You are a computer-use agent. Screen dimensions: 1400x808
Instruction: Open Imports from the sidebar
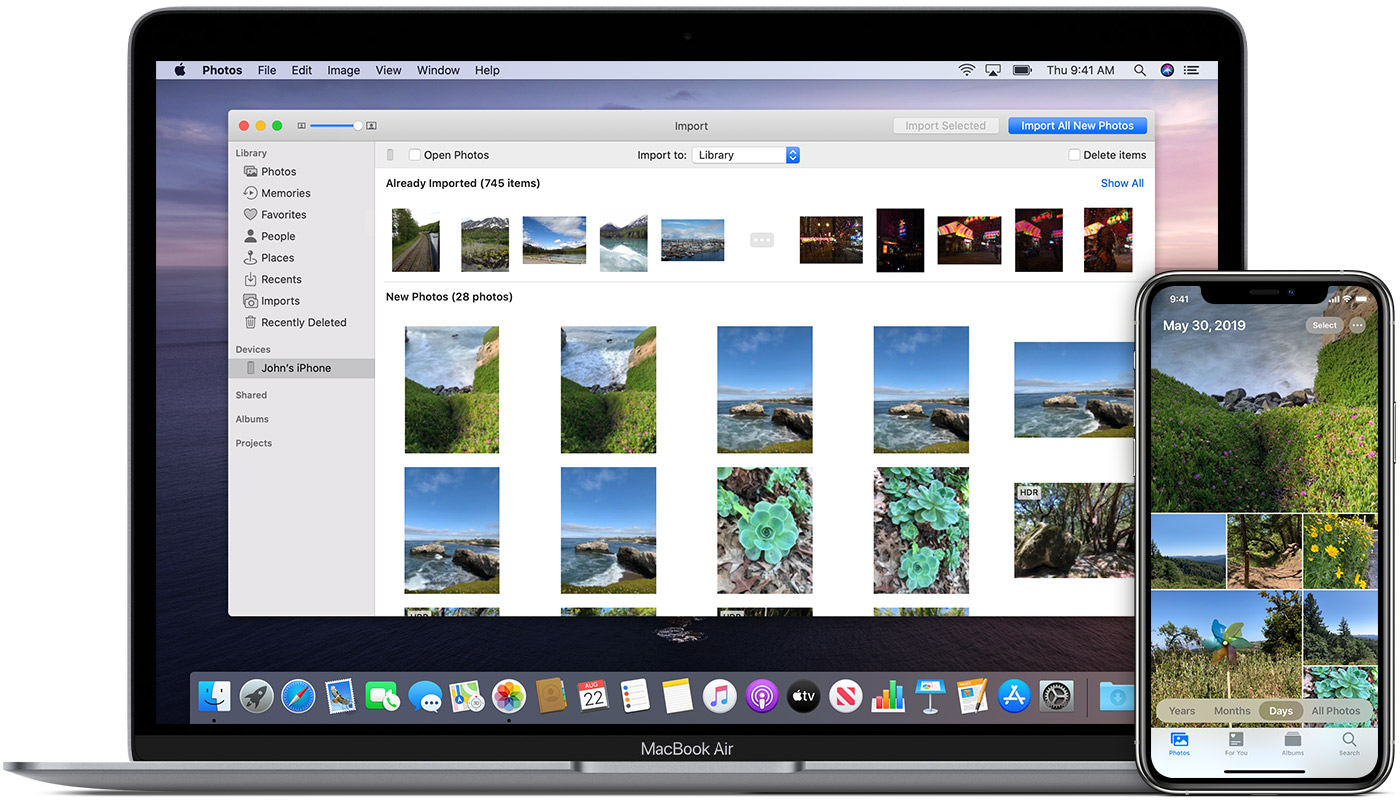[x=280, y=300]
